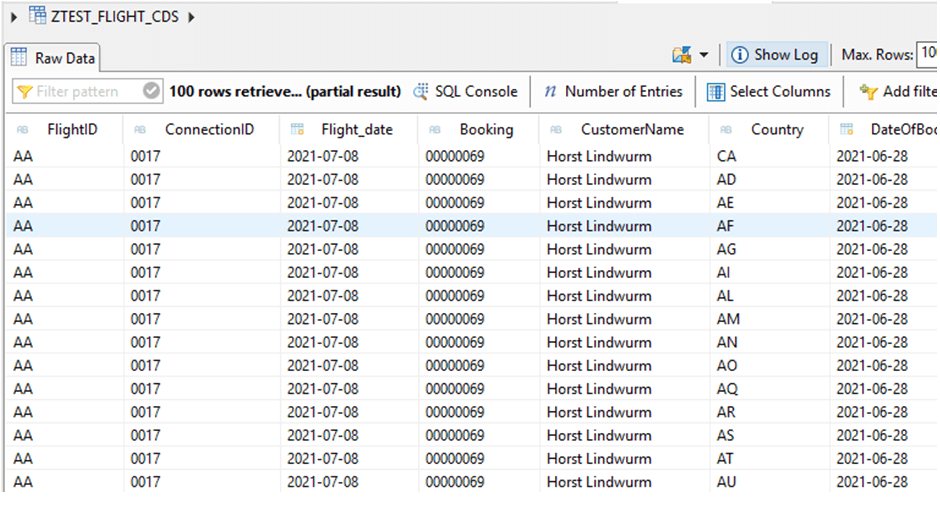940x511 pixels.
Task: Click the checkmark to apply the filter pattern
Action: point(151,91)
